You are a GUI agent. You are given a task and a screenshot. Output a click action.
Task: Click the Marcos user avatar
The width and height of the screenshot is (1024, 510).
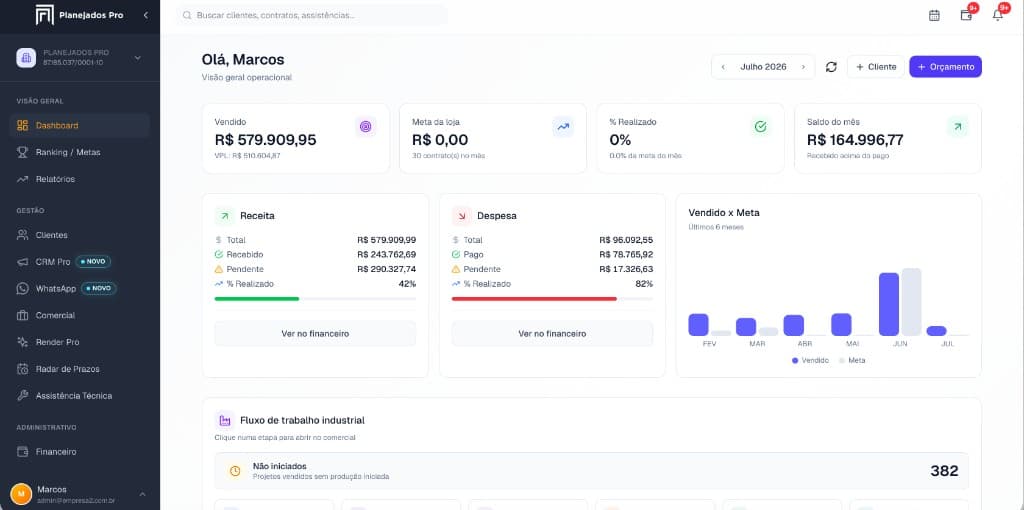pyautogui.click(x=22, y=494)
